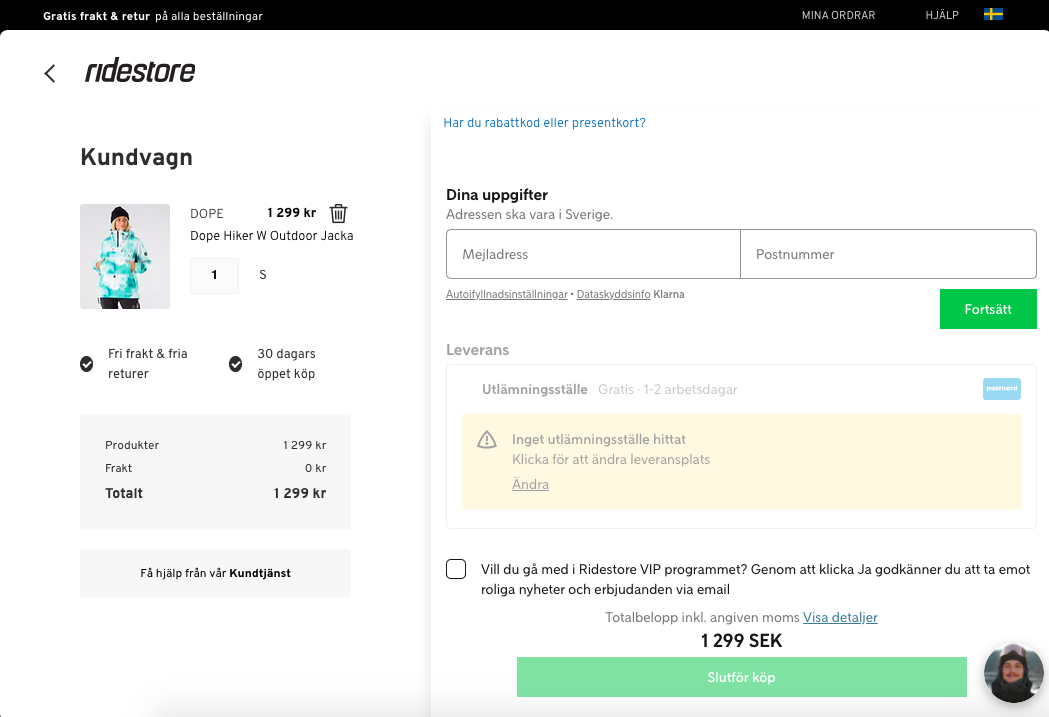The image size is (1049, 717).
Task: Open the rabattkod eller presentkort link
Action: click(x=545, y=123)
